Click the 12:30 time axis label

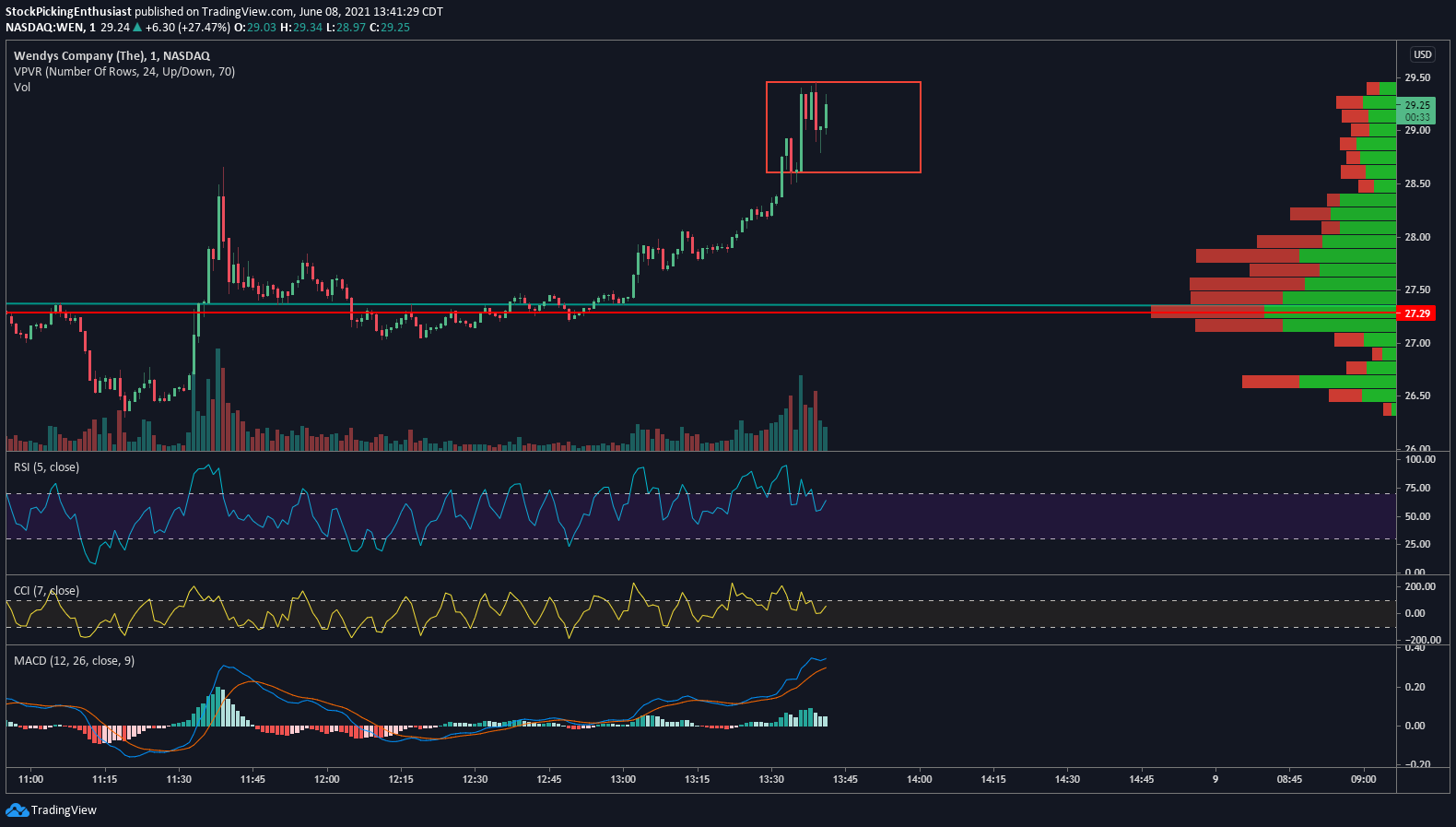point(475,779)
